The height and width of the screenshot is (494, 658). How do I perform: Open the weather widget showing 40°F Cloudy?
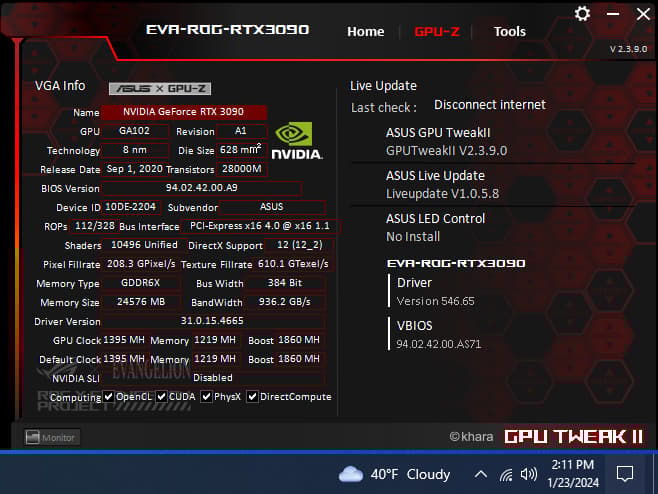click(394, 474)
